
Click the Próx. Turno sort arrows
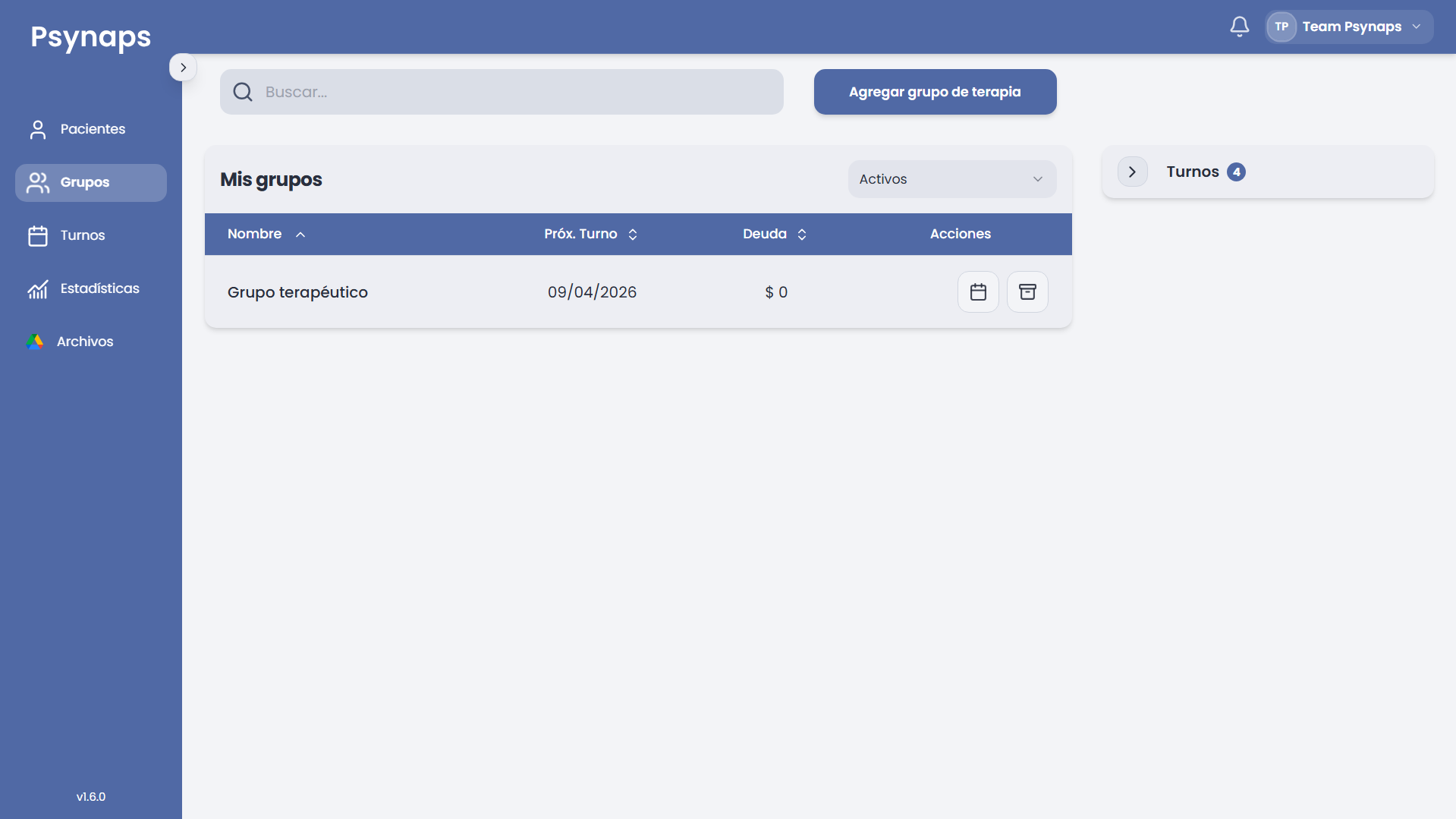click(x=633, y=235)
